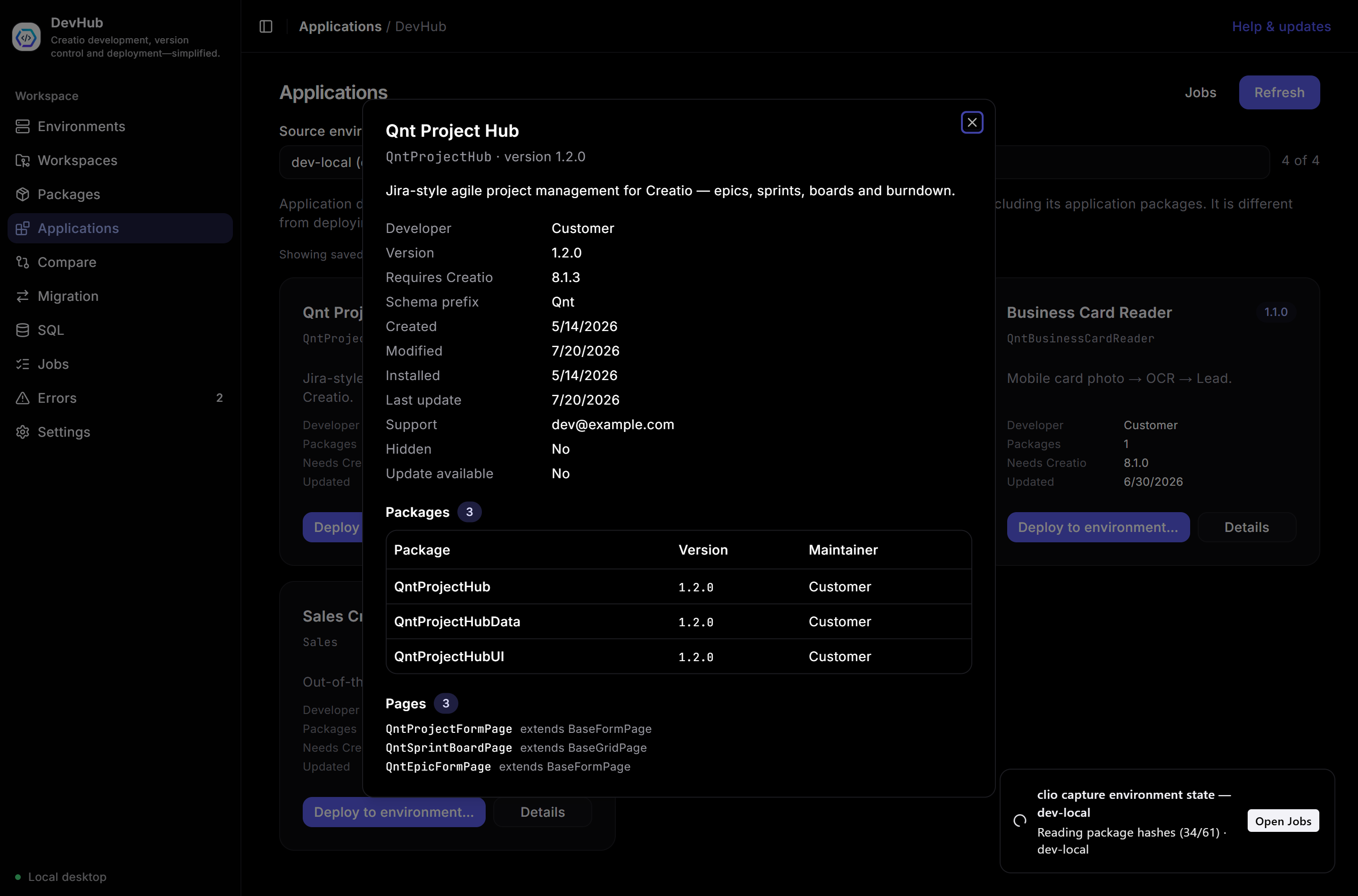Click the Local desktop status label
1358x896 pixels.
tap(67, 877)
